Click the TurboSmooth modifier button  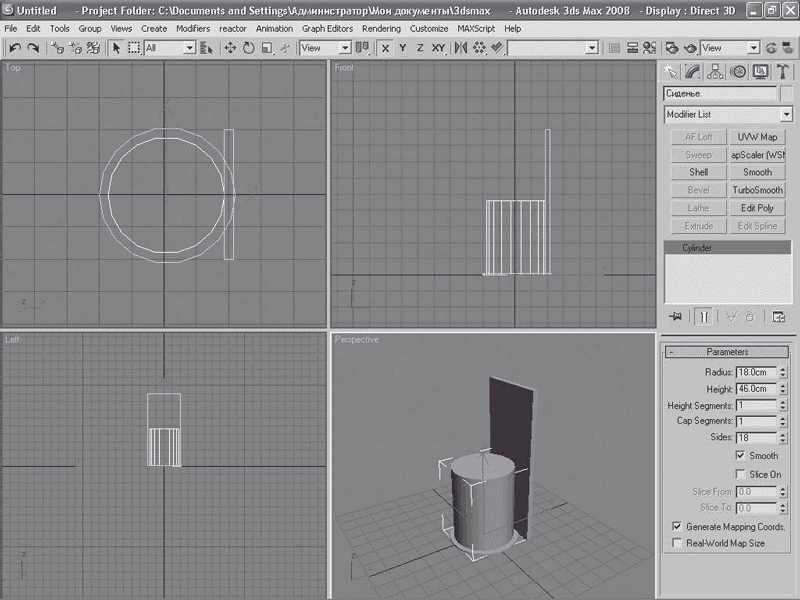757,190
